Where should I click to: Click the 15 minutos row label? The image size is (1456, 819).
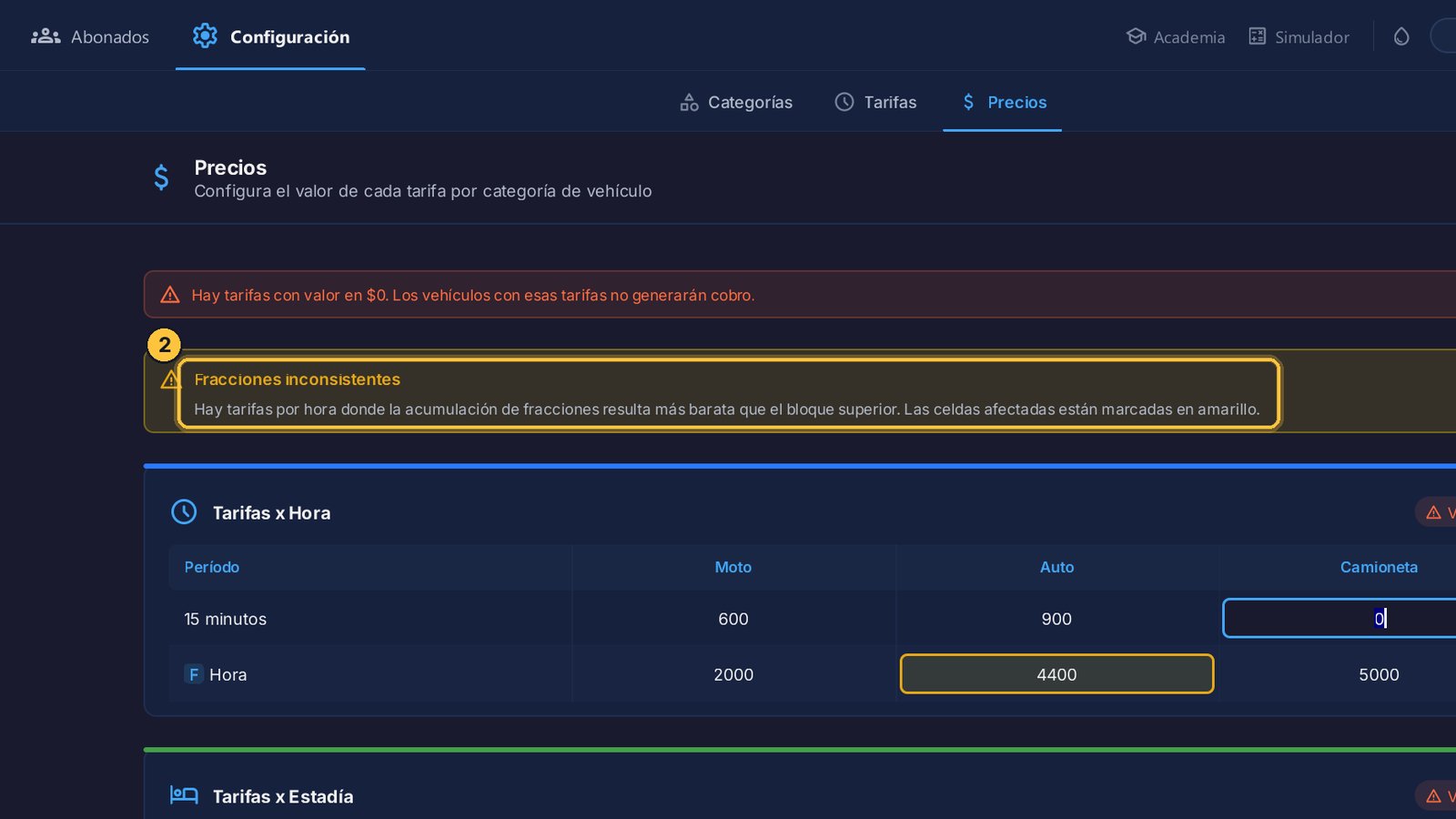click(x=226, y=619)
